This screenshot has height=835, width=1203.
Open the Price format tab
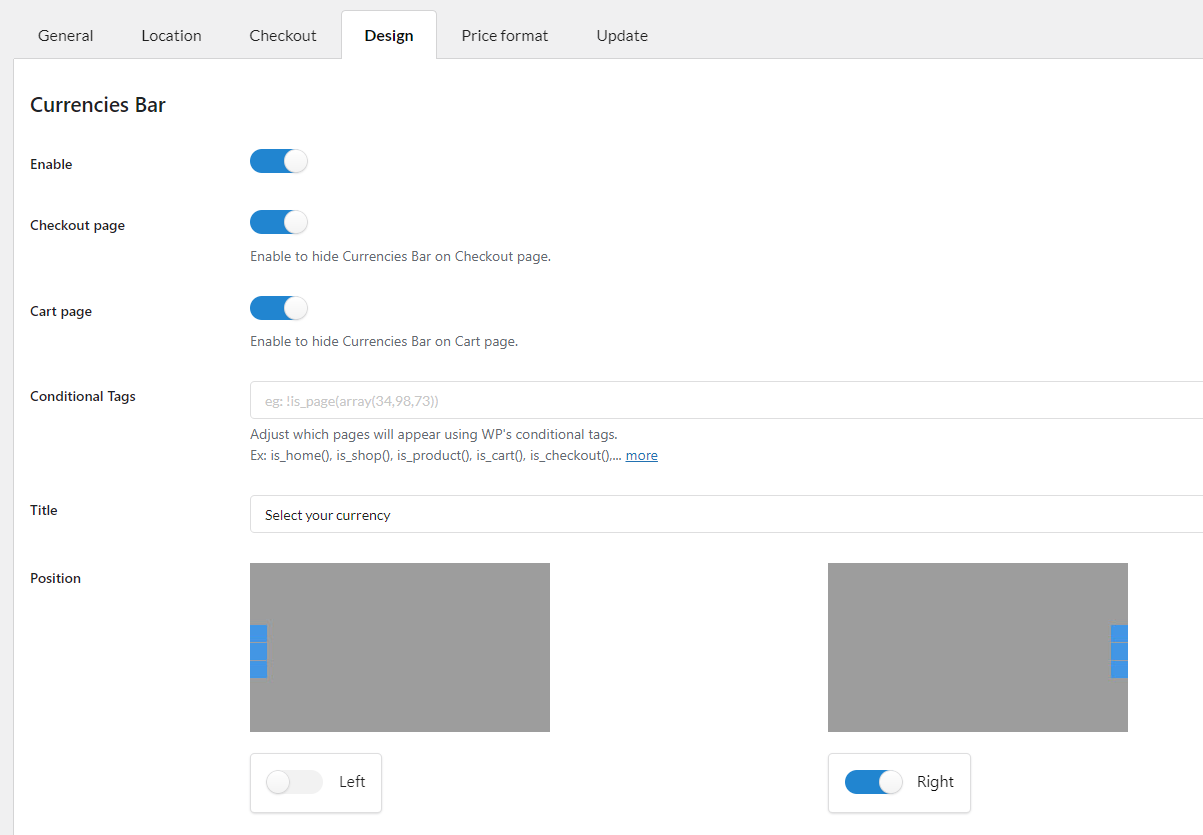tap(505, 36)
